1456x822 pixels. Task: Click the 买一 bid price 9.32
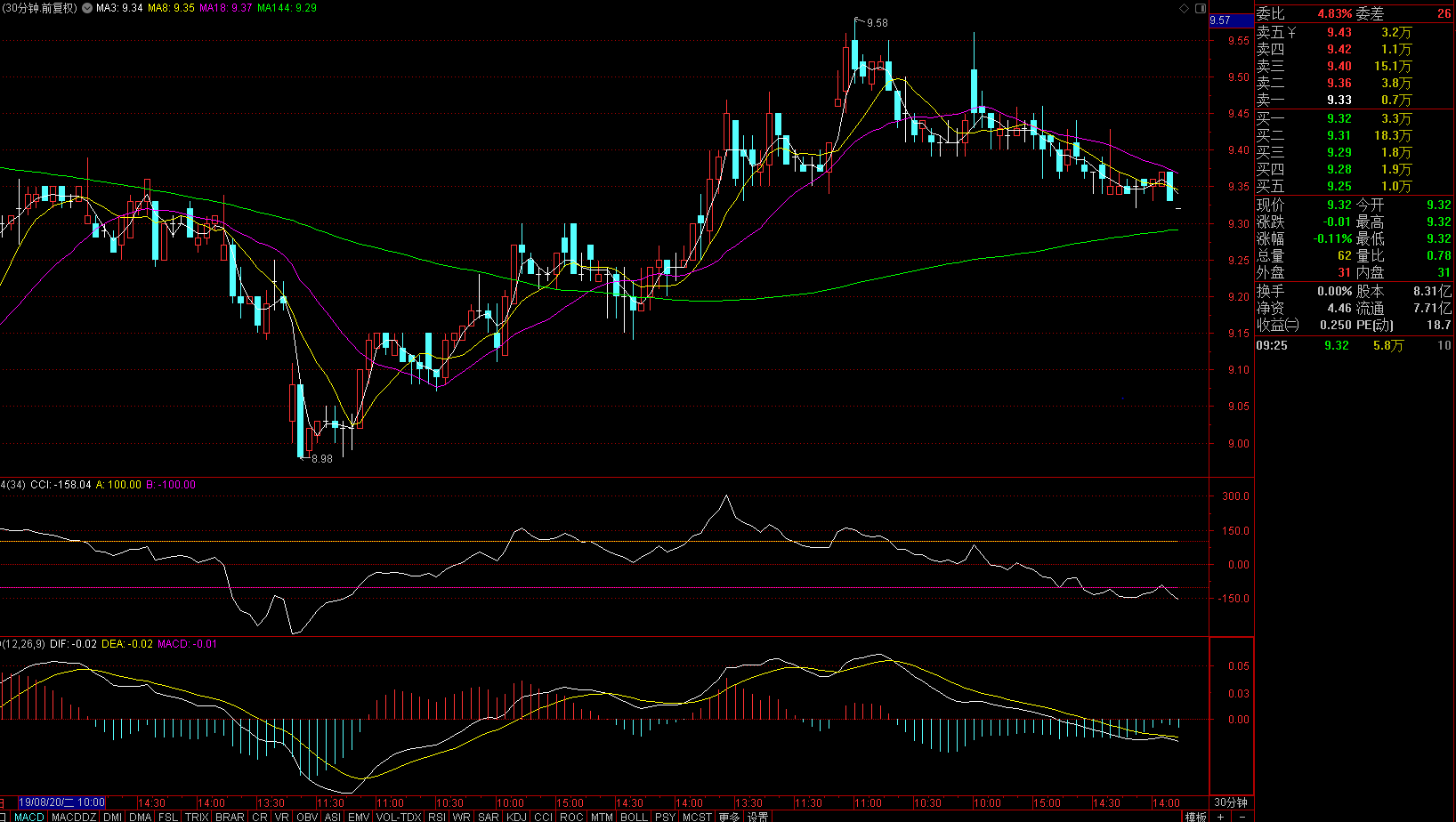tap(1339, 118)
